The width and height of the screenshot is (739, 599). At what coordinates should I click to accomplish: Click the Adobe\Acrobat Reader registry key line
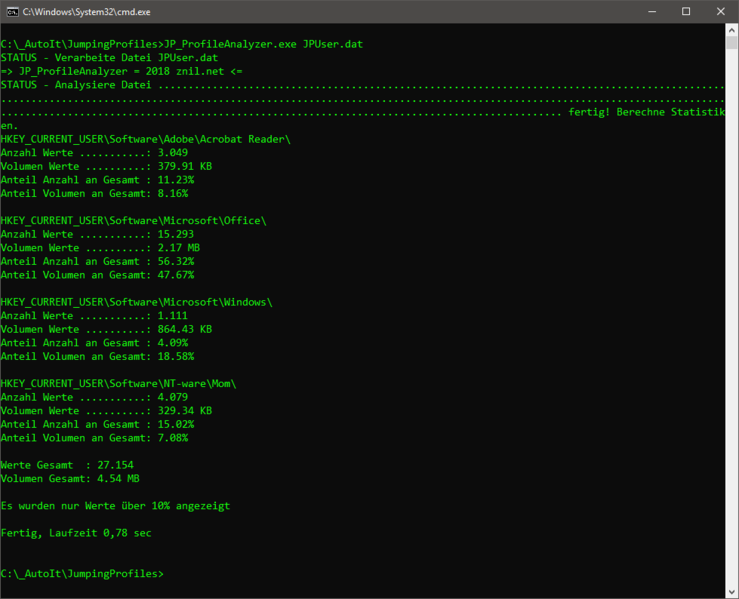[x=145, y=139]
